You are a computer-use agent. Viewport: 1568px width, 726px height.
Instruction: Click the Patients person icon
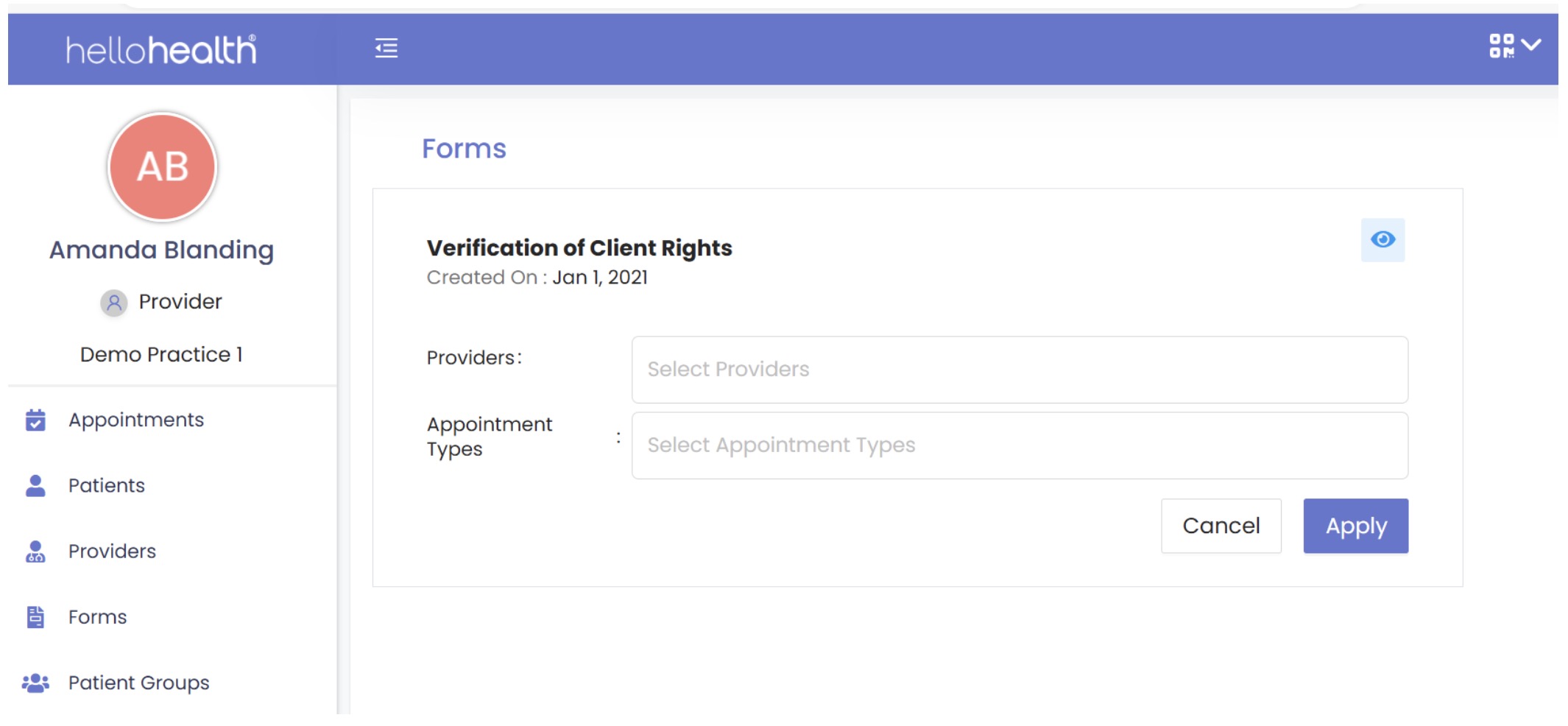(x=35, y=485)
